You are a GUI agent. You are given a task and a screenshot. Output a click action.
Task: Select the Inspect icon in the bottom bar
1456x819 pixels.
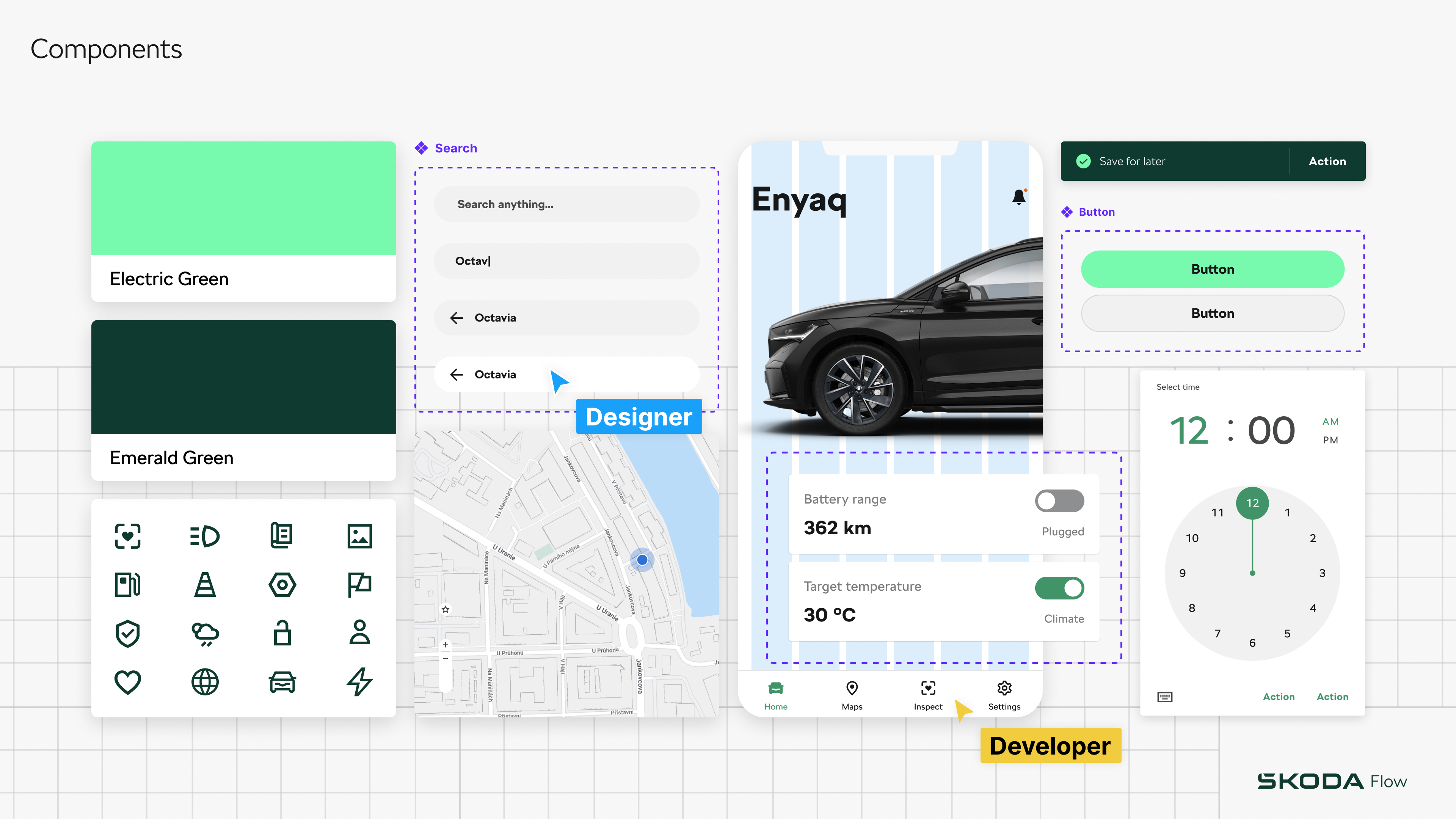point(927,689)
